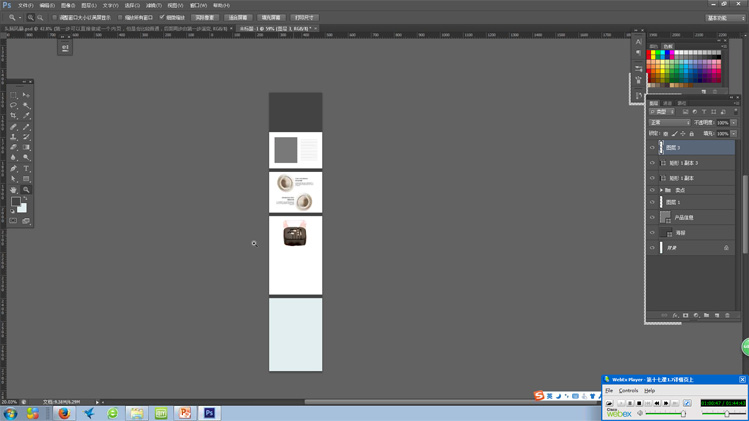This screenshot has height=421, width=749.
Task: Click the 打印尺寸 button
Action: coord(304,17)
